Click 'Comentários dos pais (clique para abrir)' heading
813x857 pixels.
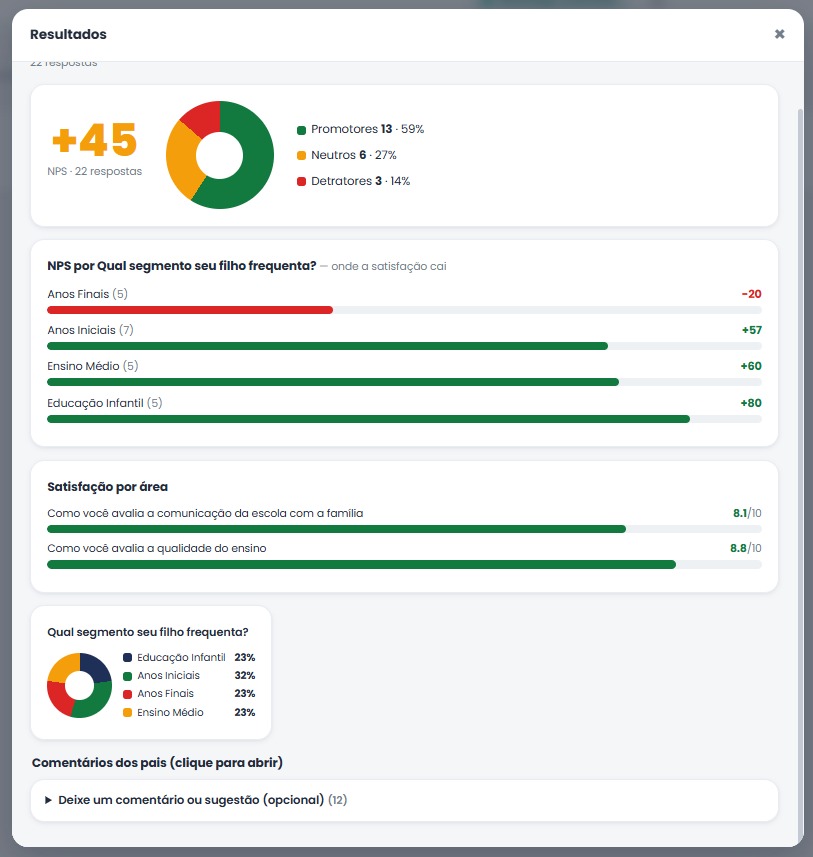pyautogui.click(x=157, y=762)
